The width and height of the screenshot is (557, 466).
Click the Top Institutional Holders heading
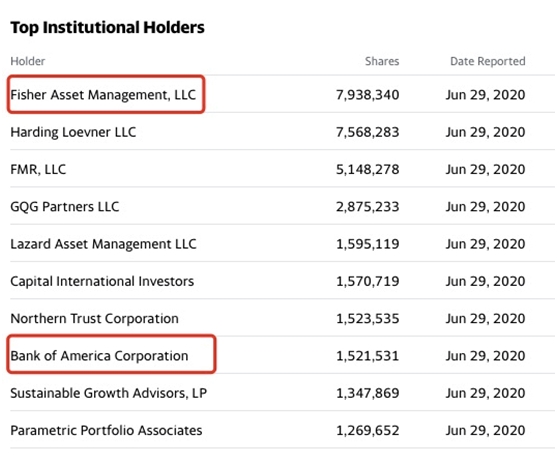pyautogui.click(x=107, y=28)
